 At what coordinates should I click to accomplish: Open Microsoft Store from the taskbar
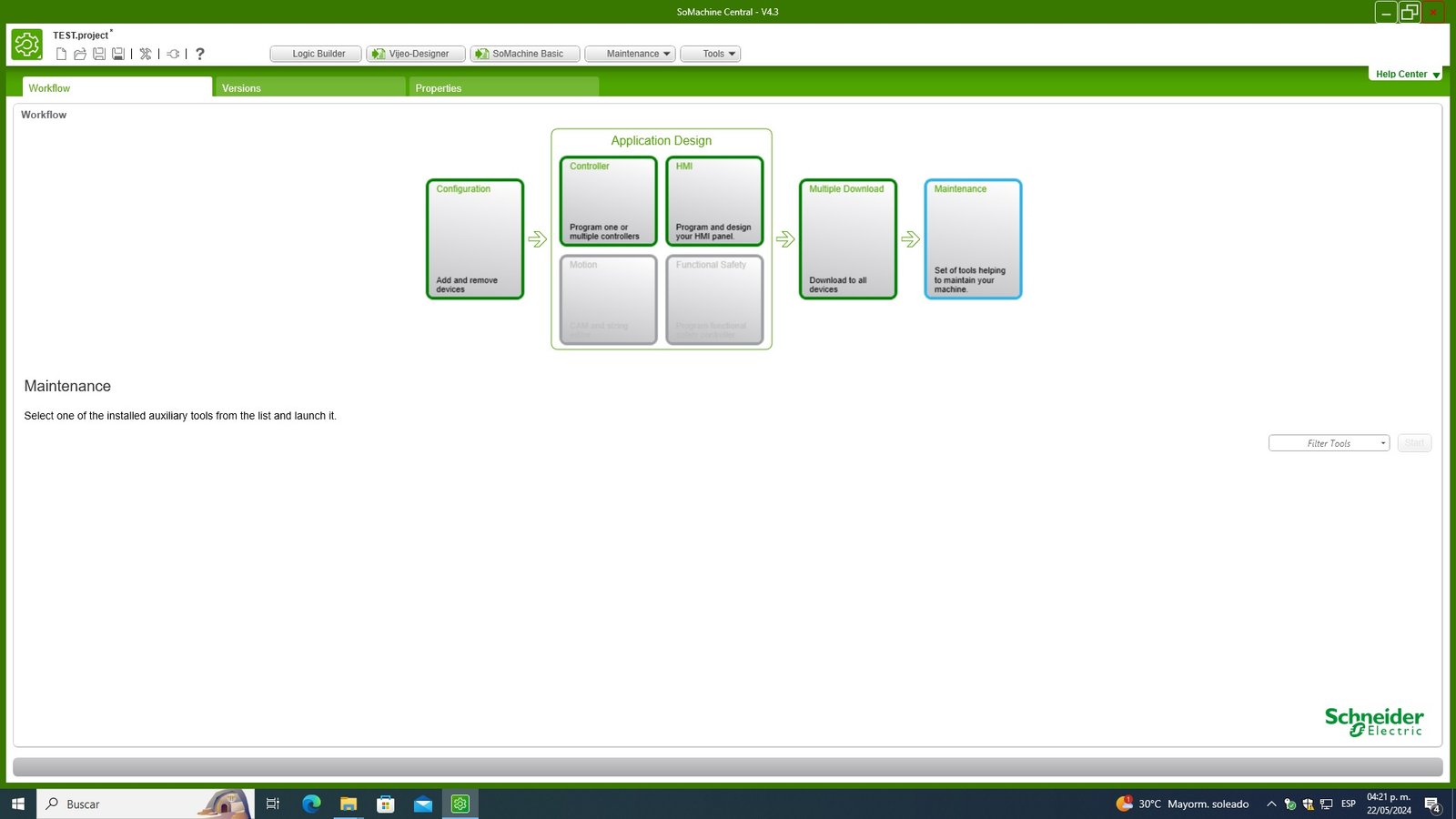coord(386,804)
